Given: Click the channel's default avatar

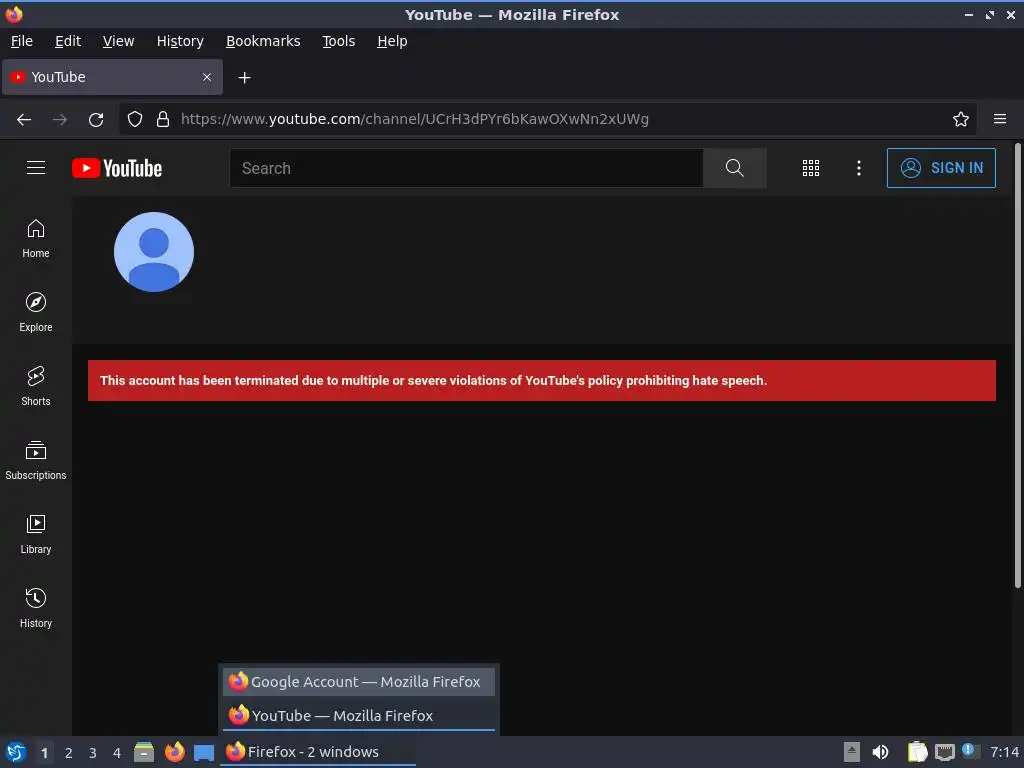Looking at the screenshot, I should click(154, 251).
